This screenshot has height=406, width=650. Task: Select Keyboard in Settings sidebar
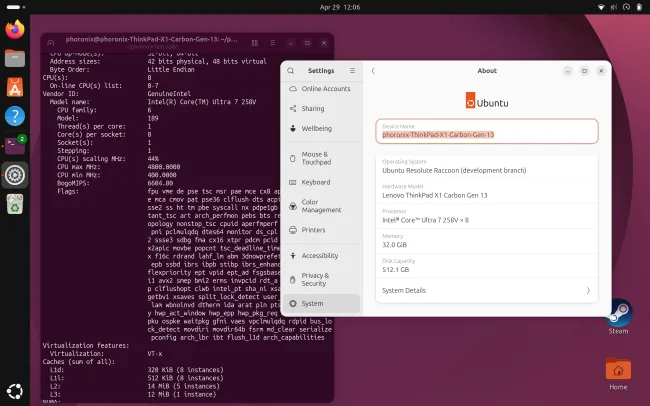pyautogui.click(x=322, y=182)
